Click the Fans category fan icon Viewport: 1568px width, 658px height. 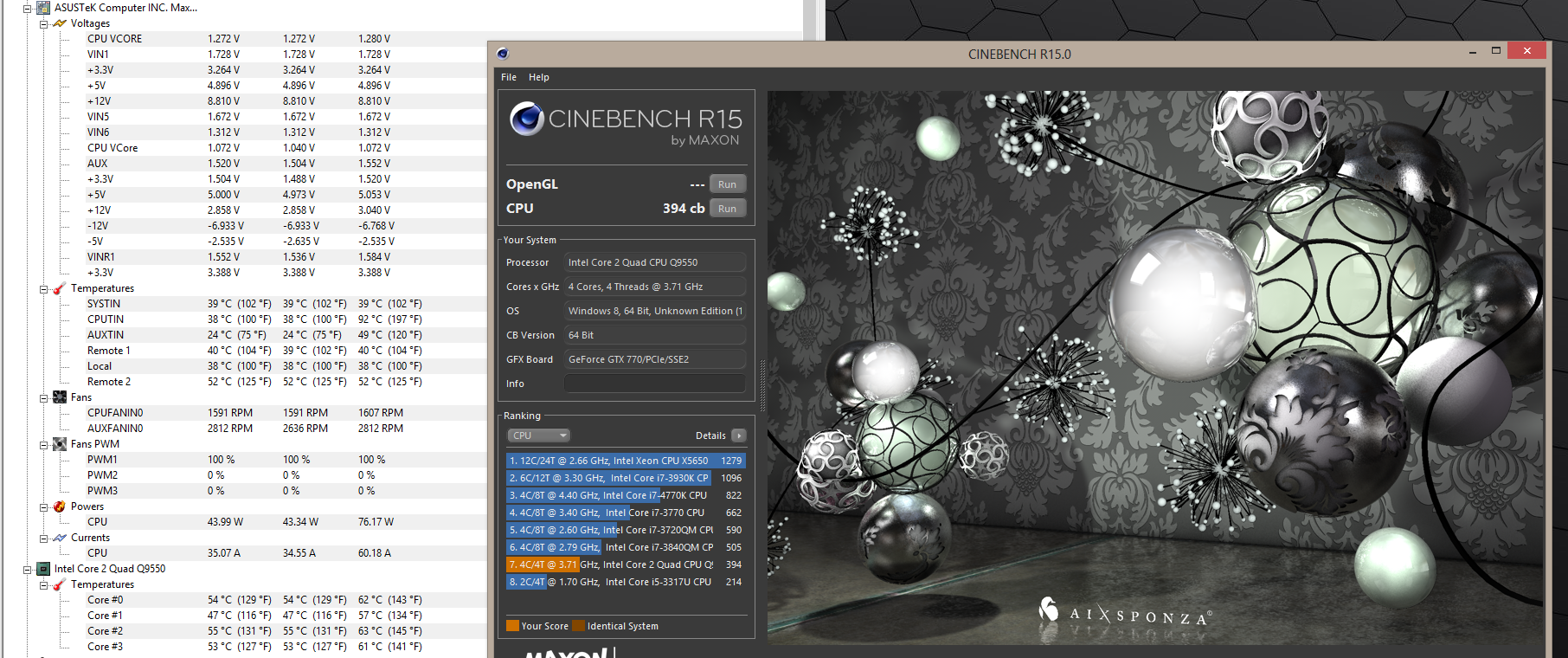pos(60,397)
